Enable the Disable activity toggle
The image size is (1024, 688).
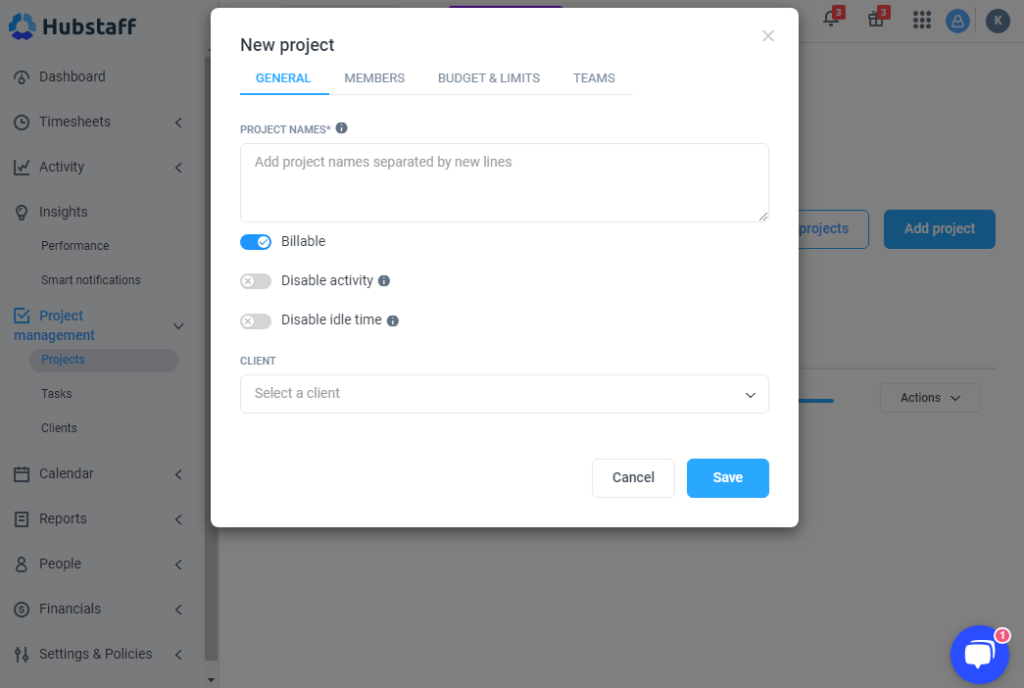tap(255, 280)
